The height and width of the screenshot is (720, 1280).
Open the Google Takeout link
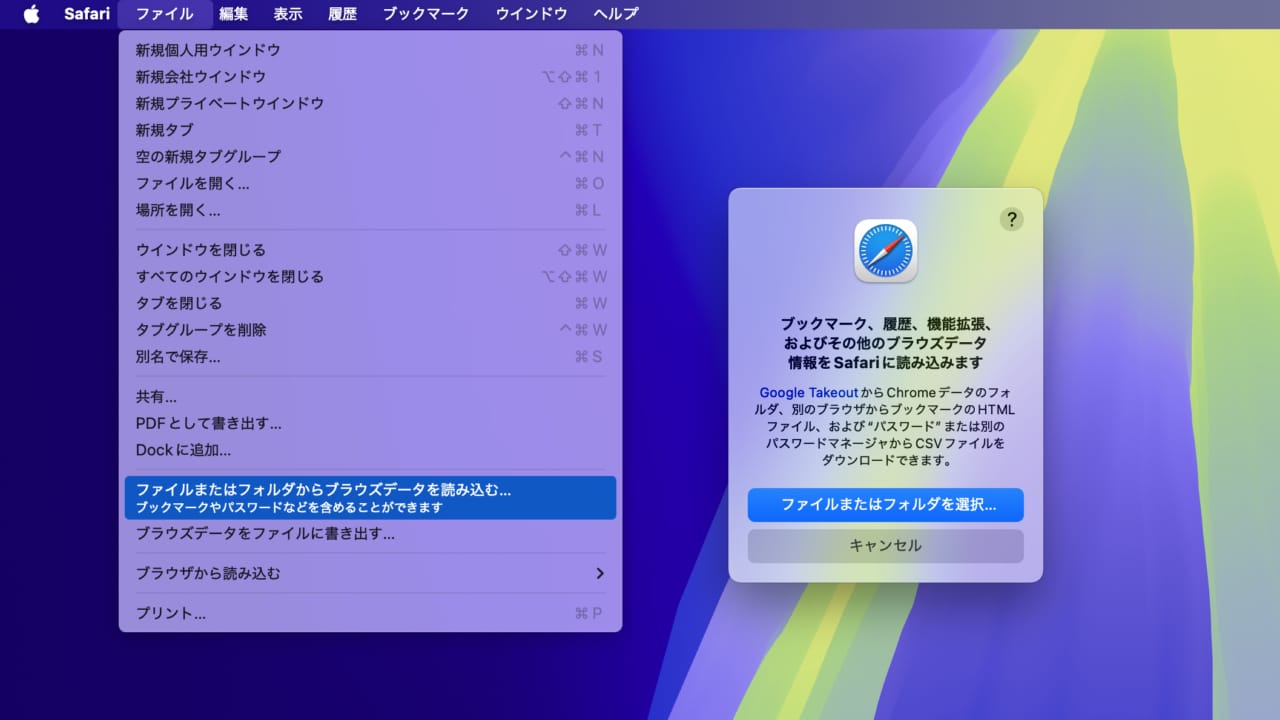click(x=808, y=393)
